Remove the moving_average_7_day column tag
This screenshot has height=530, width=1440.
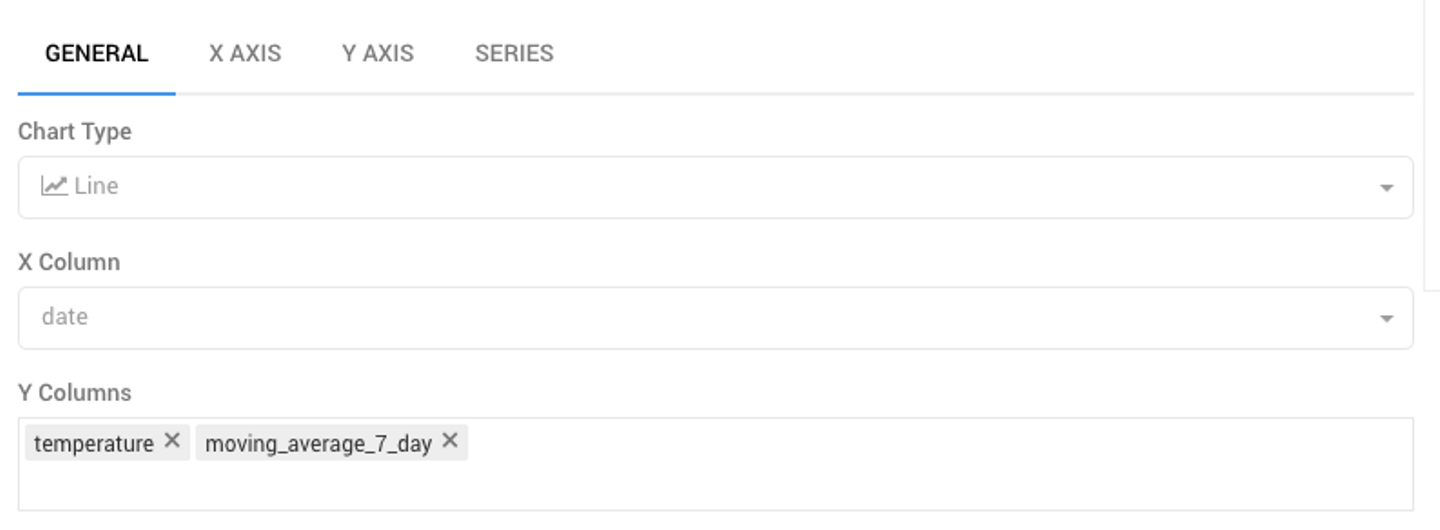[x=450, y=441]
